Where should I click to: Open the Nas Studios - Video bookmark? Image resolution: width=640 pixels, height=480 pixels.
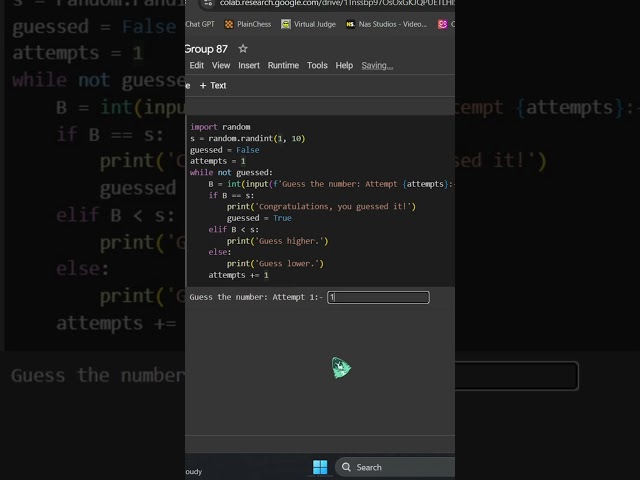pyautogui.click(x=387, y=24)
